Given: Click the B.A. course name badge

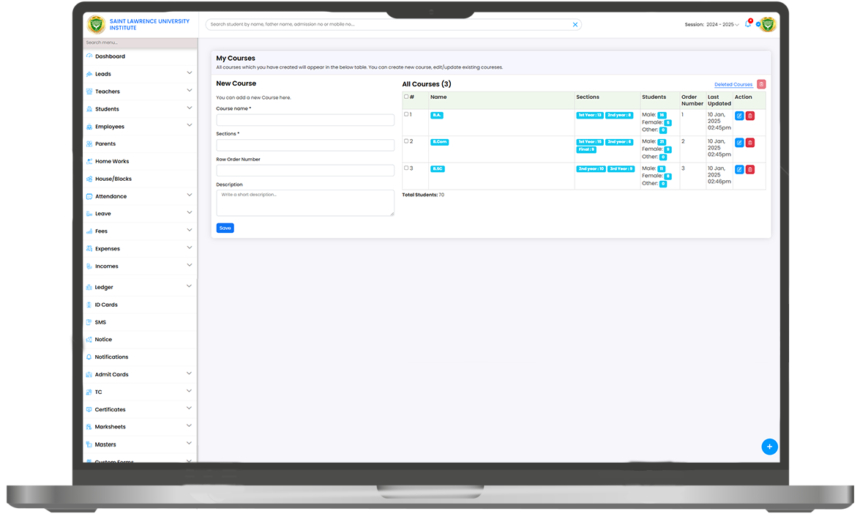Looking at the screenshot, I should 437,115.
